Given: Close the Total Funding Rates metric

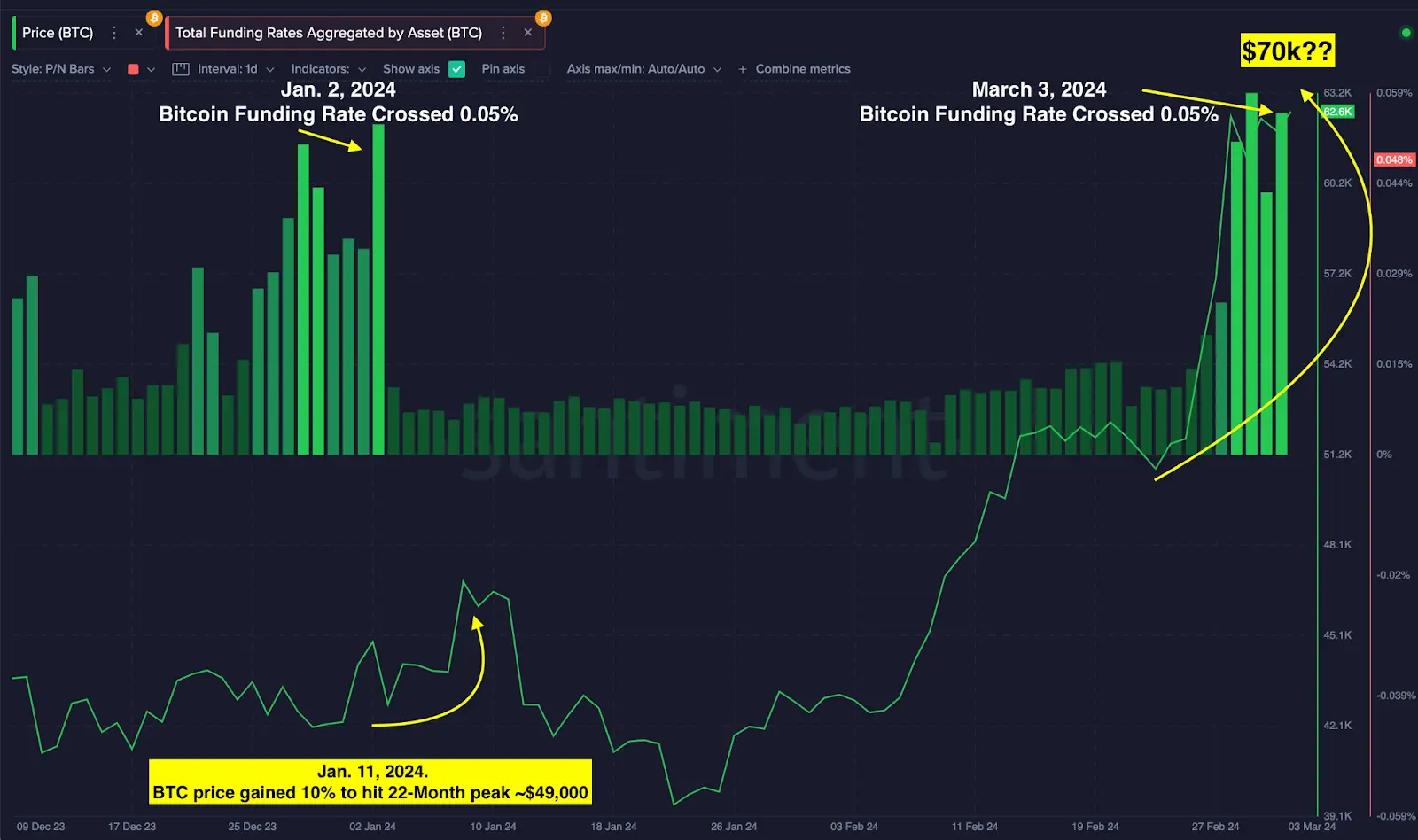Looking at the screenshot, I should (x=529, y=32).
